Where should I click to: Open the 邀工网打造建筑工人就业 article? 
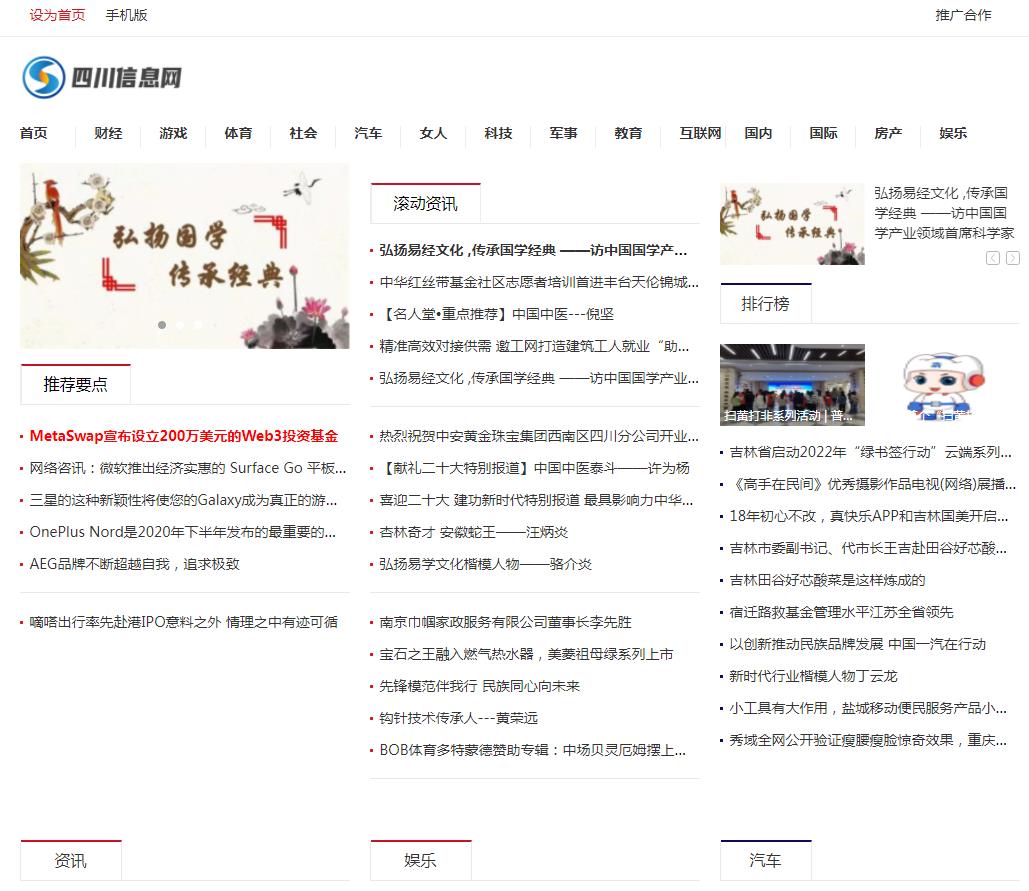[x=534, y=346]
